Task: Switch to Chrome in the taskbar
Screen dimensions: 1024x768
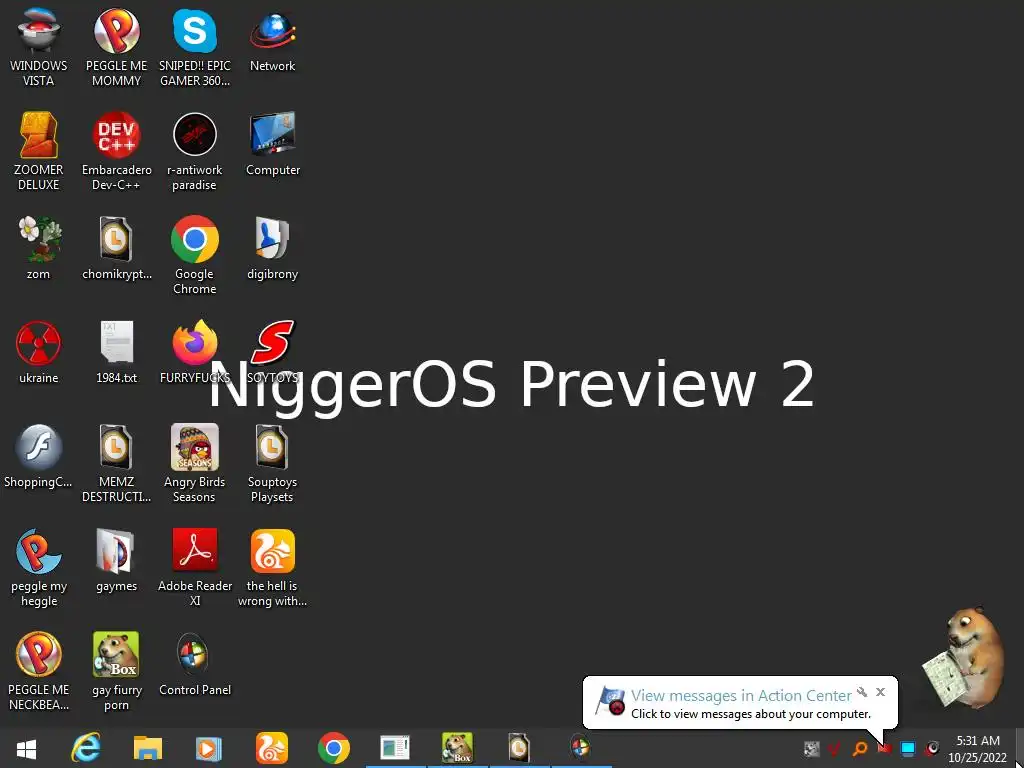Action: pyautogui.click(x=334, y=748)
